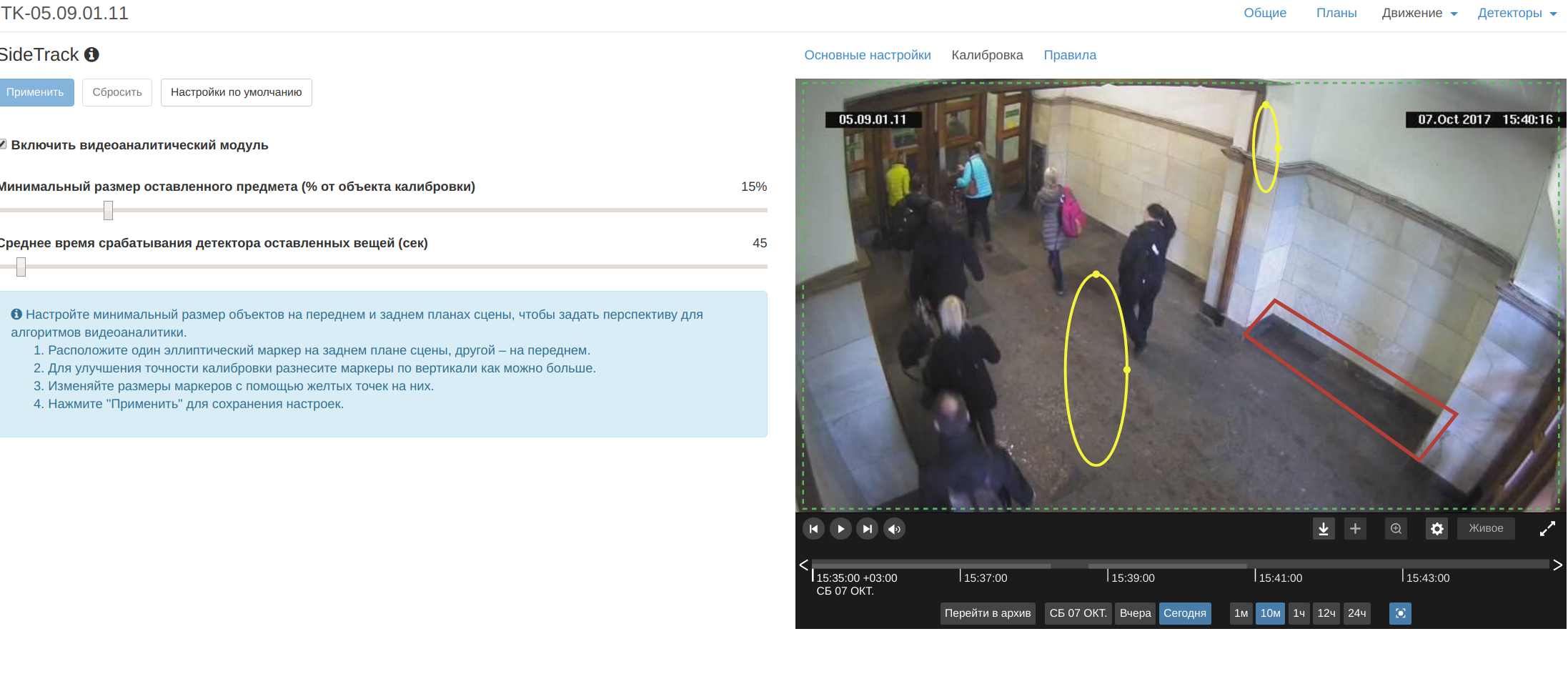Open player settings gear
The height and width of the screenshot is (699, 1568).
[x=1436, y=529]
